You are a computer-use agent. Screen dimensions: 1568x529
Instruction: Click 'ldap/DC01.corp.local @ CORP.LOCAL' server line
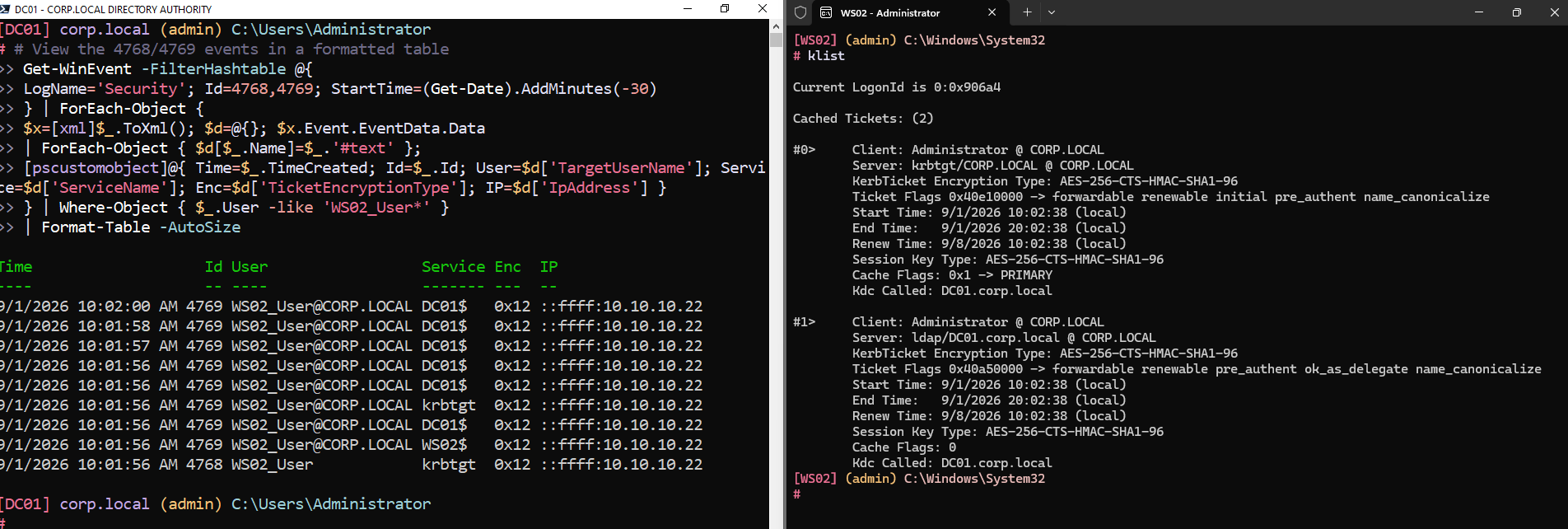click(1004, 338)
